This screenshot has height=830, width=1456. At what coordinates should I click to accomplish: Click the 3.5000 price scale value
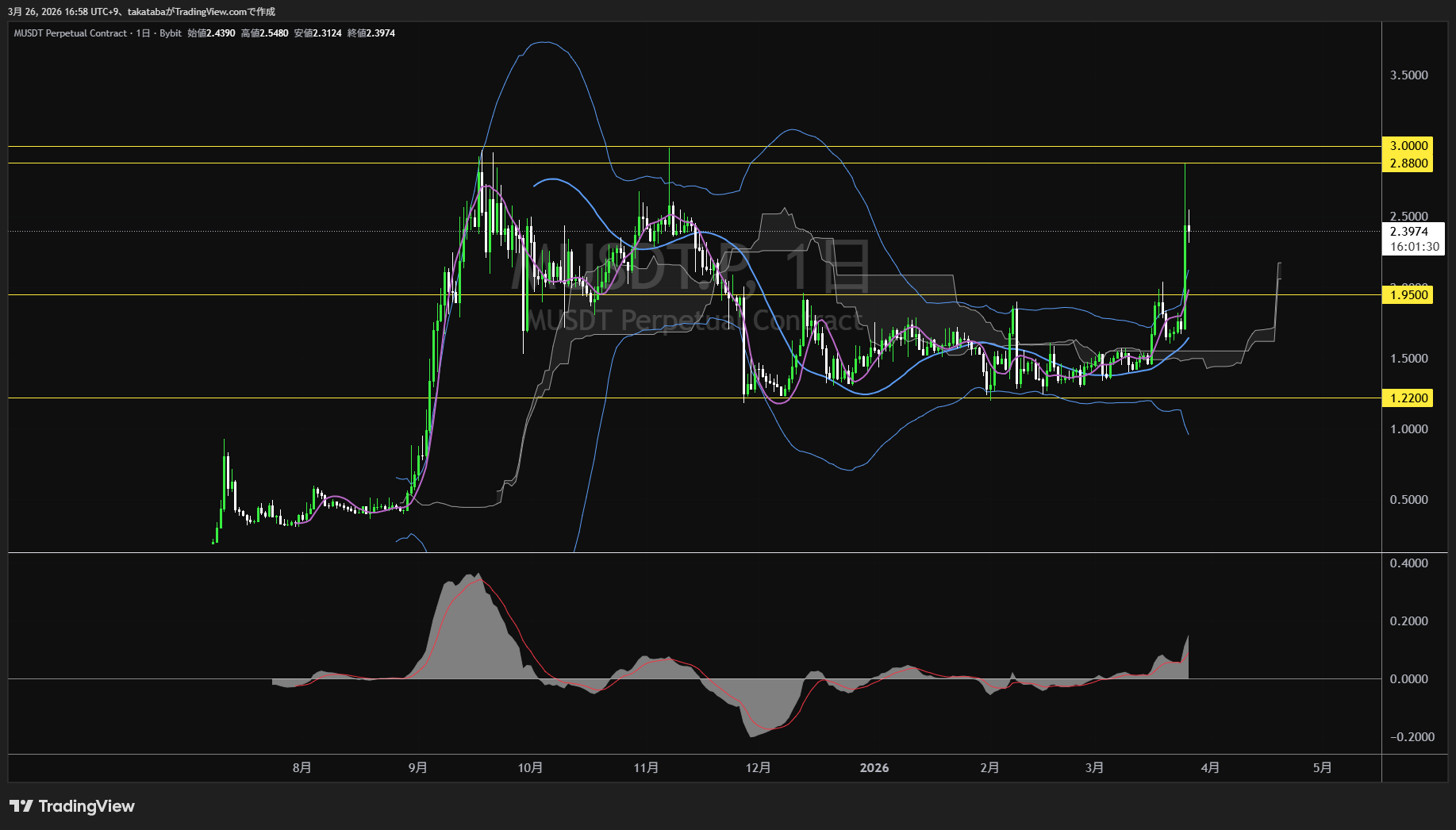1408,75
